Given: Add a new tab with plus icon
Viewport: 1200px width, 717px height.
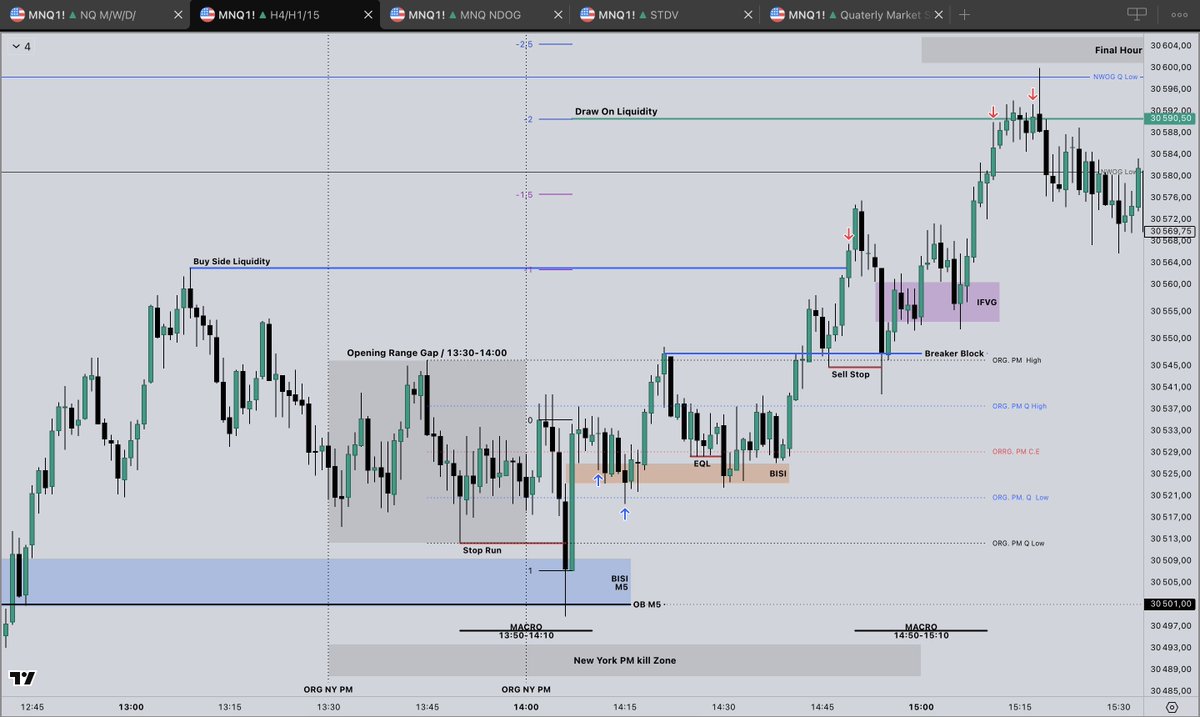Looking at the screenshot, I should 965,15.
